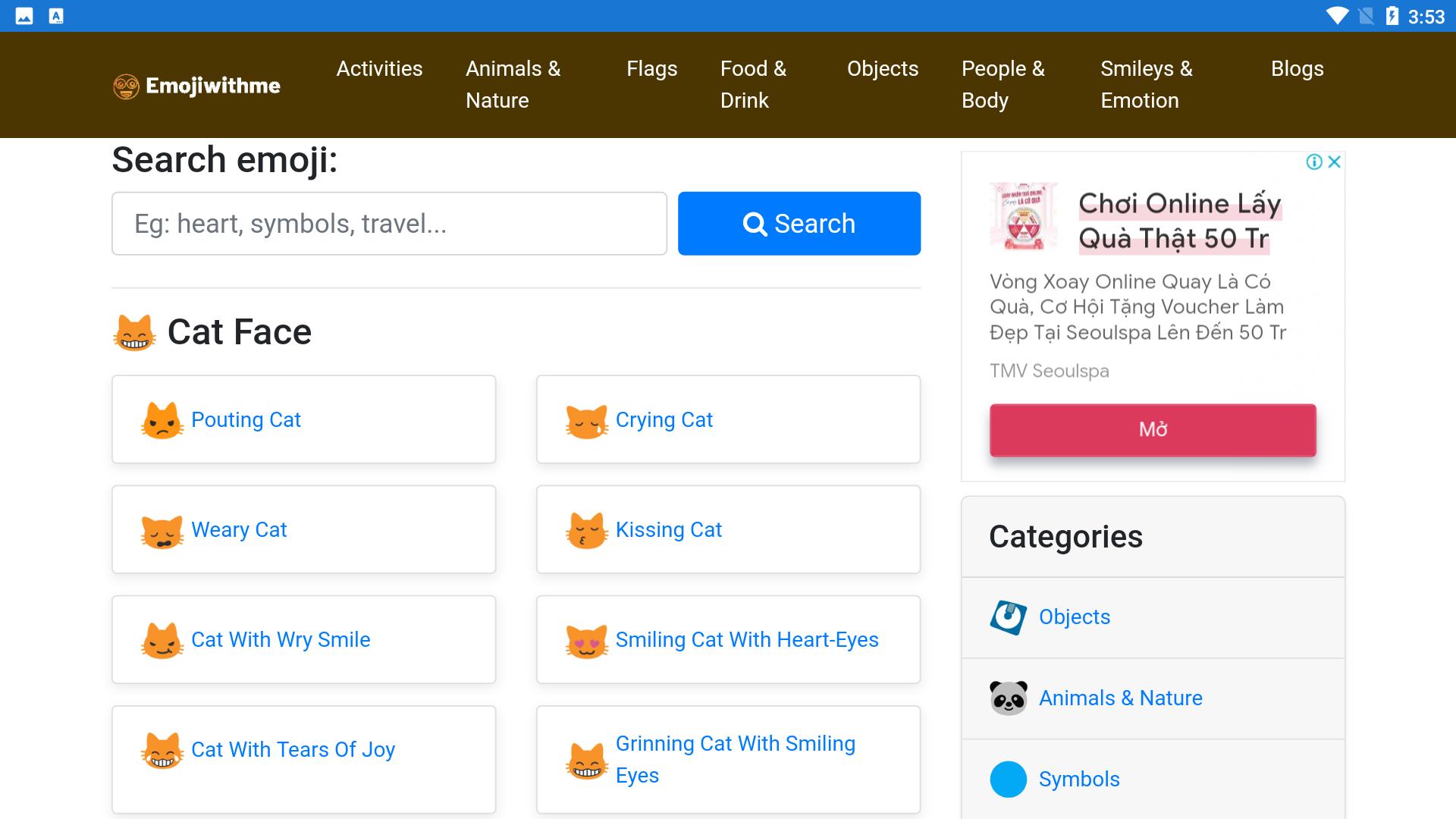Tap the Wi-Fi status icon

[1337, 16]
